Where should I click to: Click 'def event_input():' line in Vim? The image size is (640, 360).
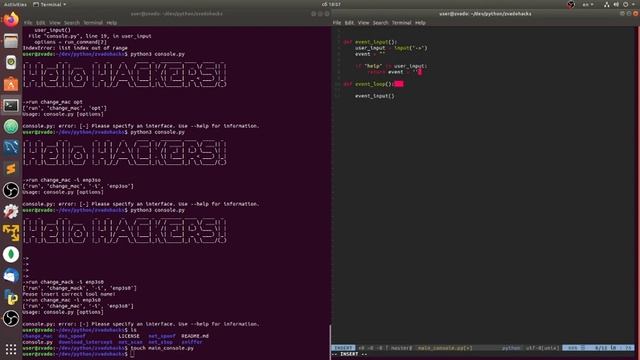coord(370,42)
